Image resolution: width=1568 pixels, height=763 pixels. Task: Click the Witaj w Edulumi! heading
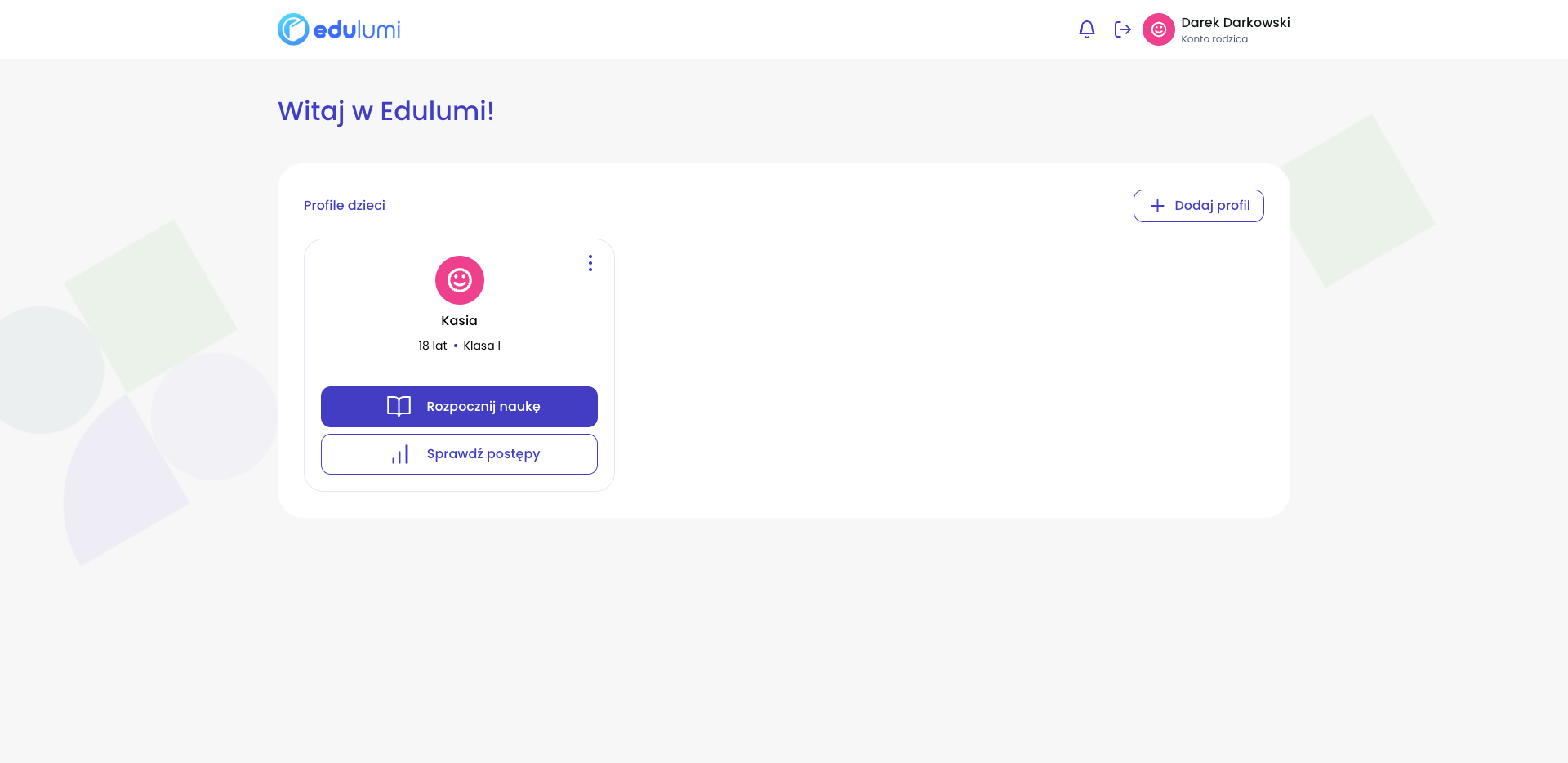click(385, 111)
